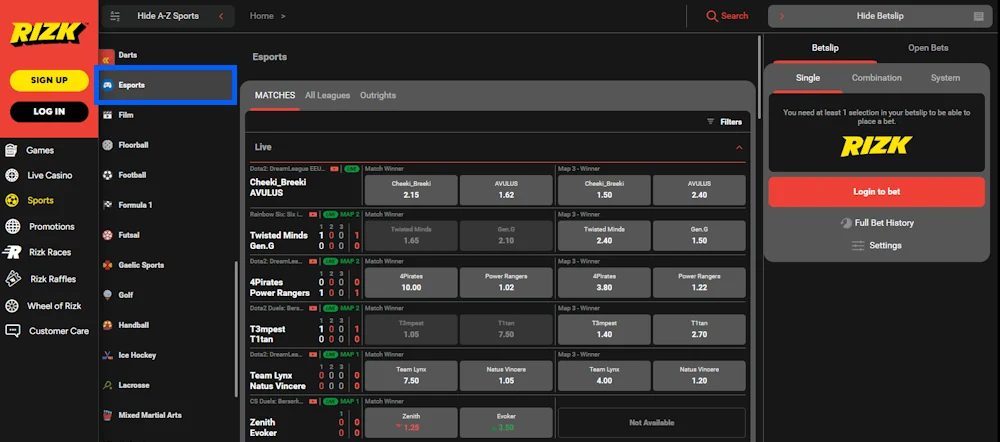The height and width of the screenshot is (442, 1000).
Task: Click the Handball icon
Action: tap(107, 325)
